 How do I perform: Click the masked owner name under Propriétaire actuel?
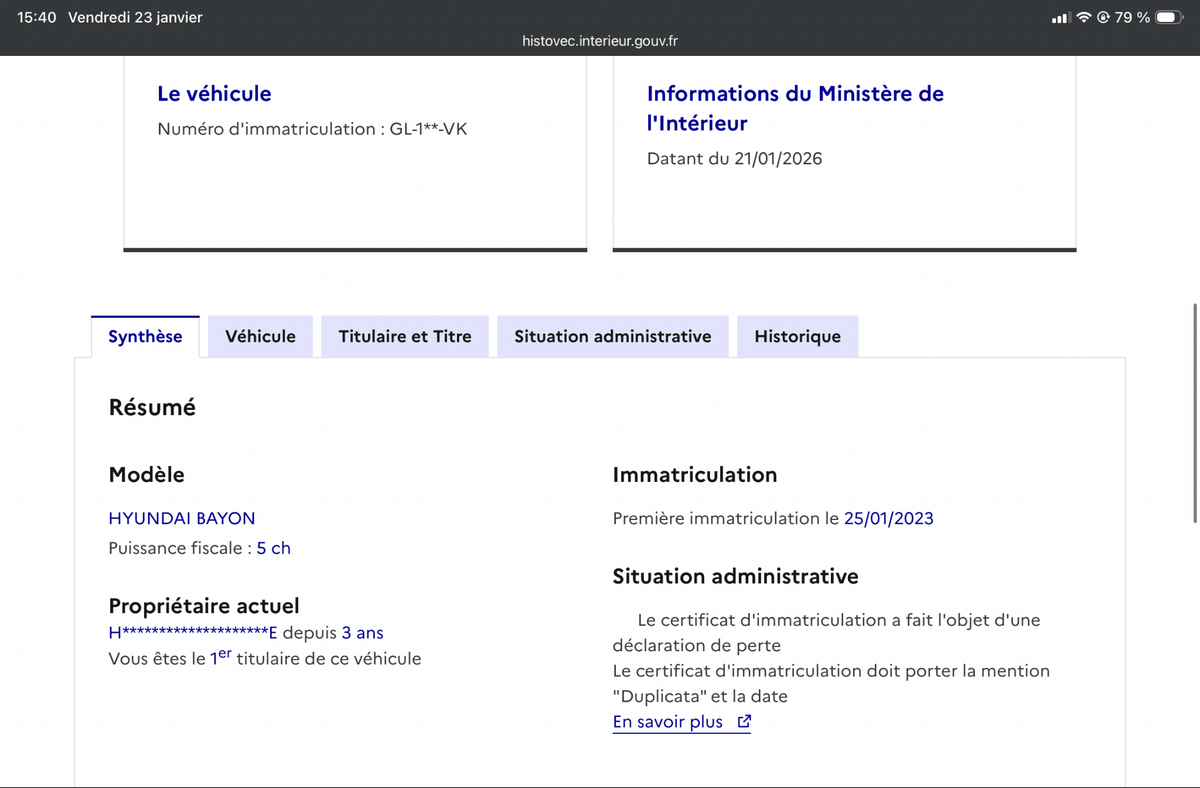(195, 633)
